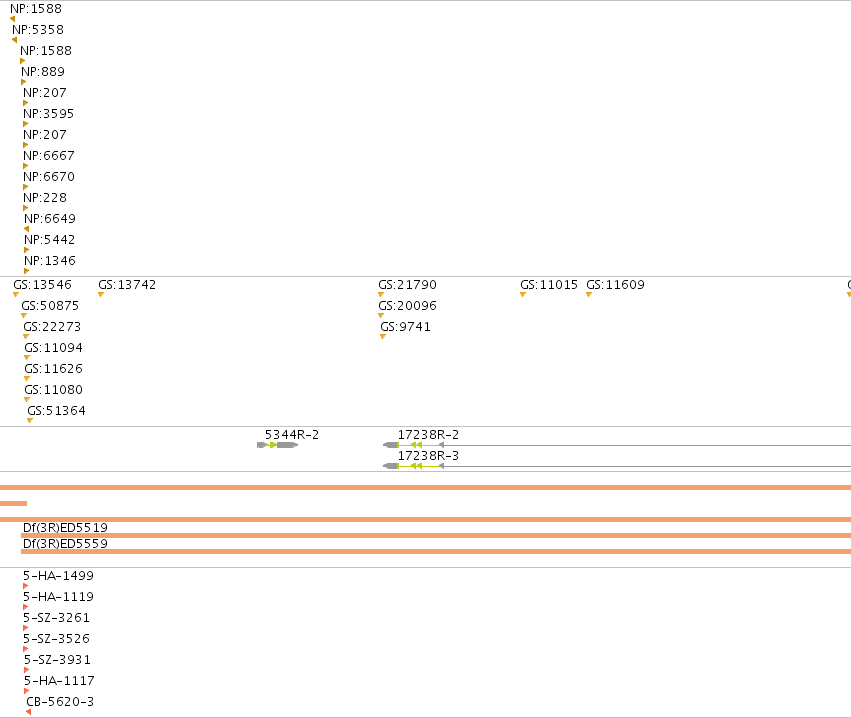
Task: Click the arrow marker under NP:1346
Action: coord(26,271)
